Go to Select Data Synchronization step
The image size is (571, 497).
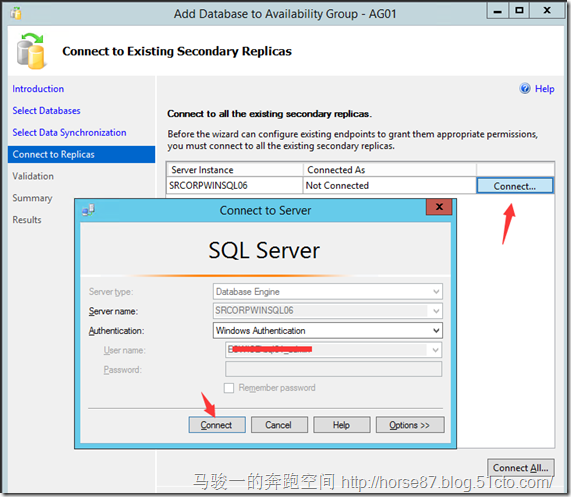(x=69, y=133)
